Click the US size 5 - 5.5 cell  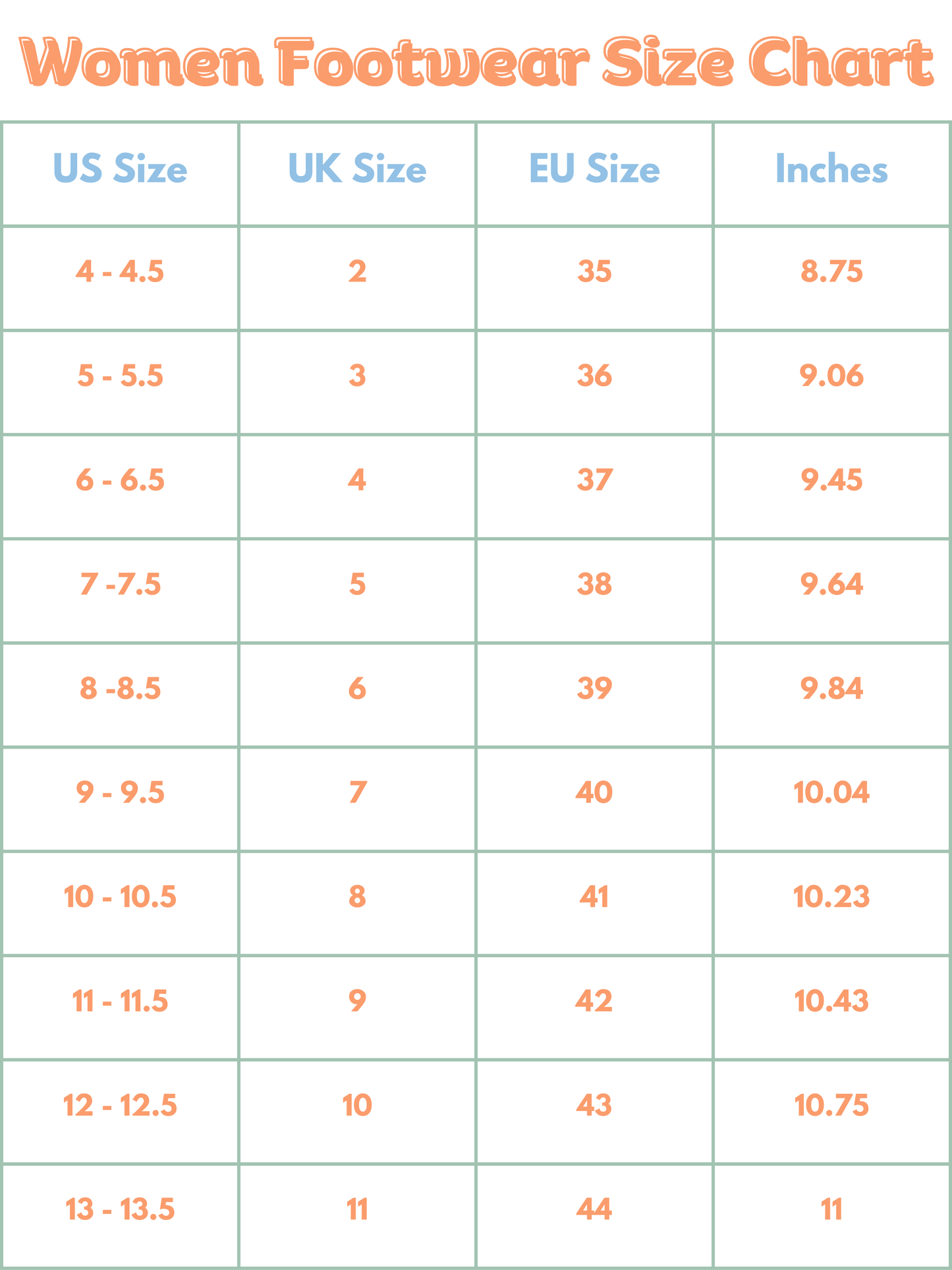click(120, 376)
